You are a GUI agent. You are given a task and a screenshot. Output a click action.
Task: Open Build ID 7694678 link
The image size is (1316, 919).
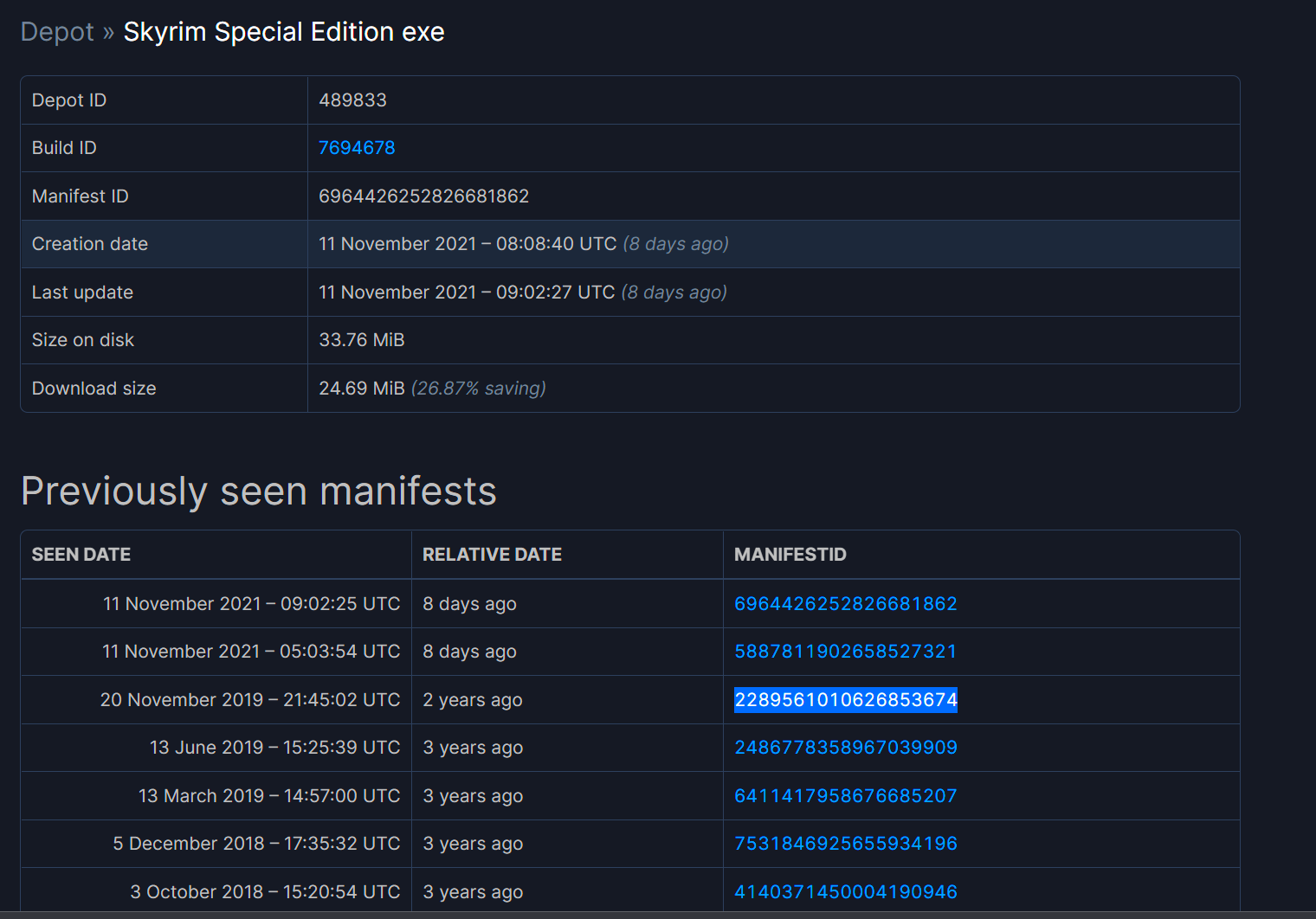tap(357, 148)
